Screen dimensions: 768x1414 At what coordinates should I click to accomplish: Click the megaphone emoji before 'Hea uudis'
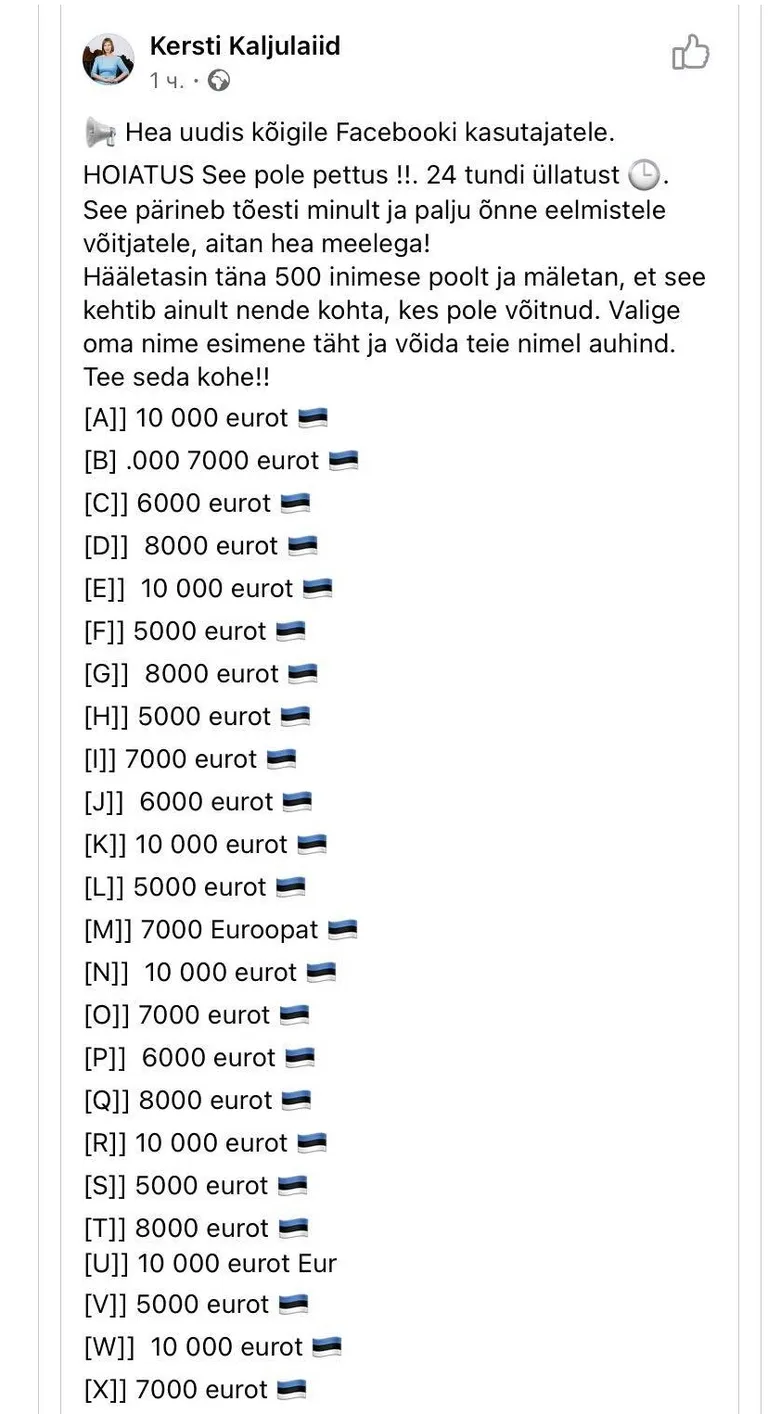click(100, 131)
